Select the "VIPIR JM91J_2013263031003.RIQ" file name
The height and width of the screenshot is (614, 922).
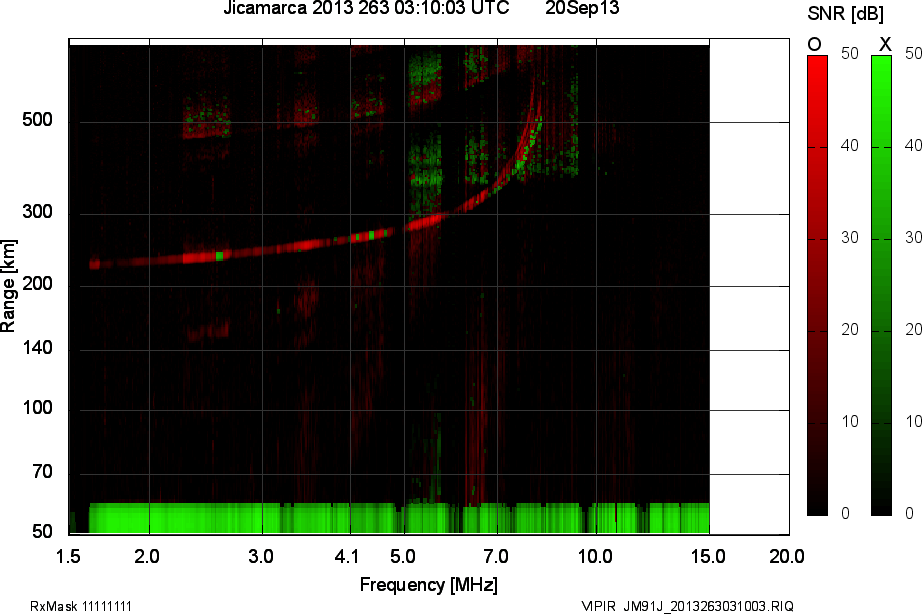coord(687,606)
